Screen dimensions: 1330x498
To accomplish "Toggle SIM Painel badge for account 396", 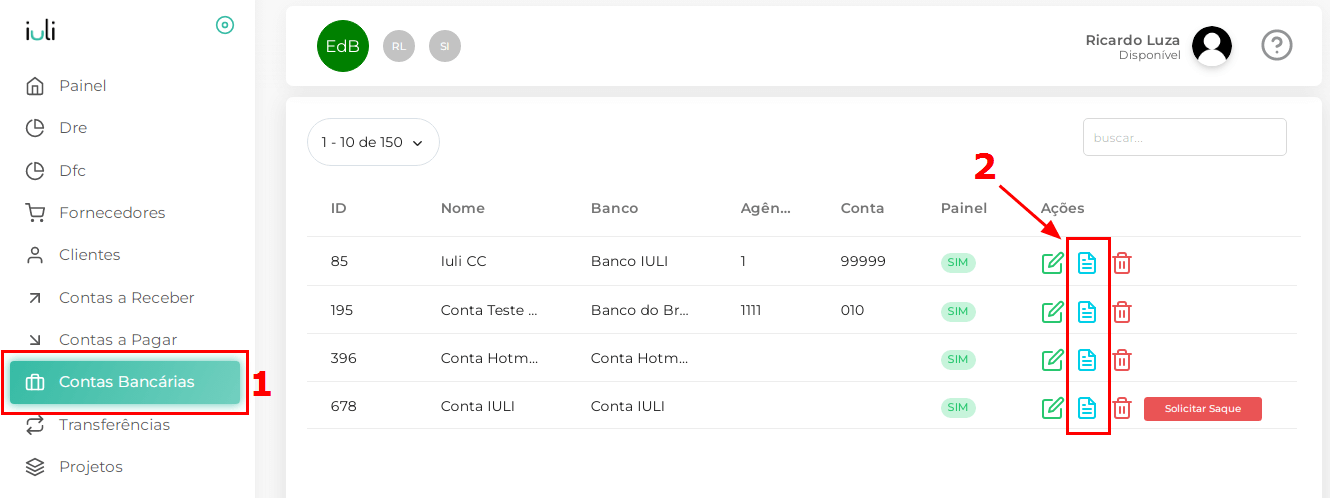I will click(x=958, y=359).
